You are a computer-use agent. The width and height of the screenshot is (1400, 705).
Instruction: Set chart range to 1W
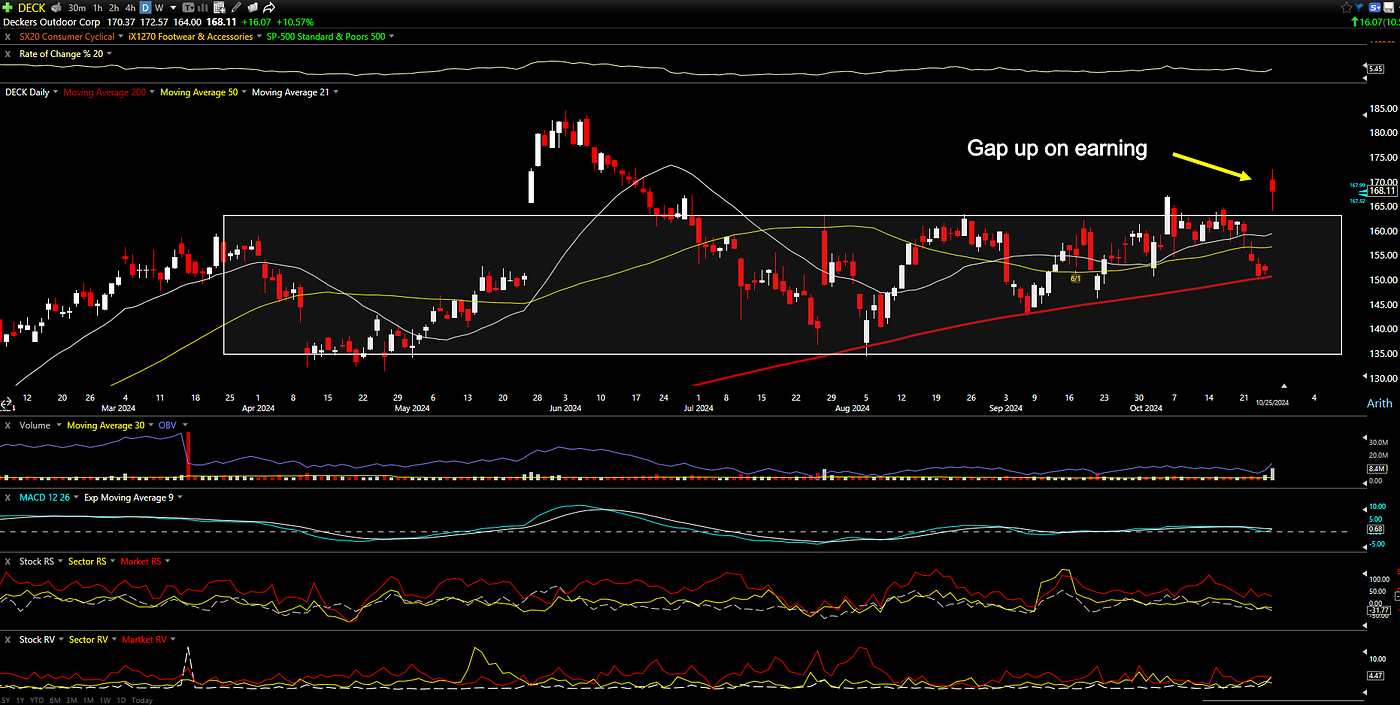[x=105, y=700]
